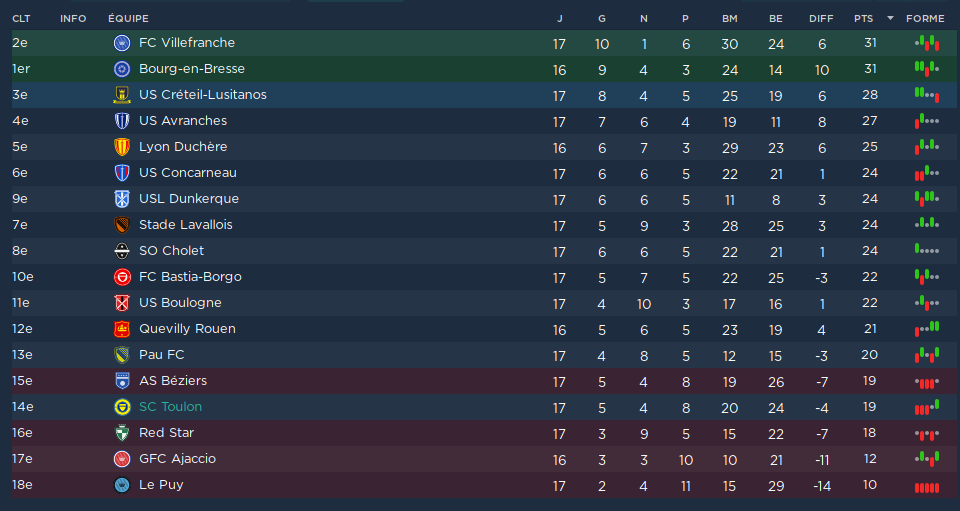
Task: Sort table by PTS column header
Action: 863,18
